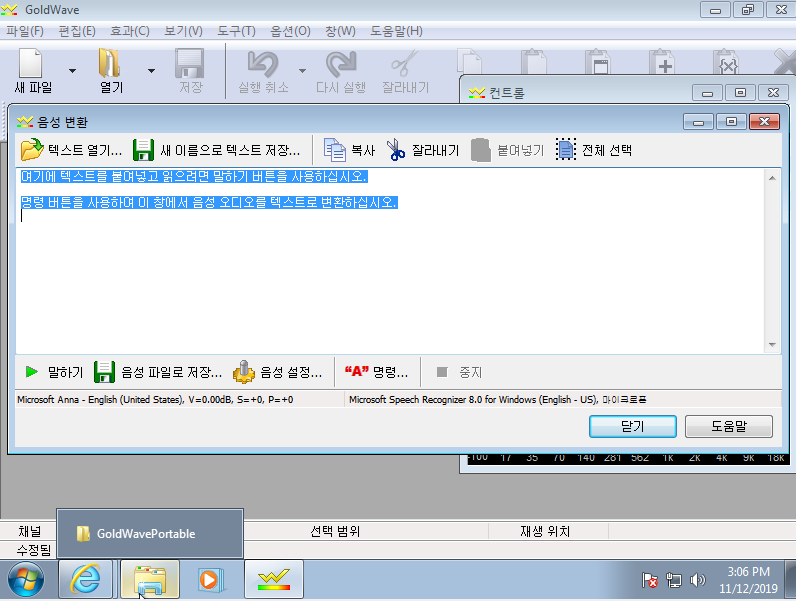The width and height of the screenshot is (796, 601).
Task: Click the 재생 위치 status bar label
Action: pos(545,531)
